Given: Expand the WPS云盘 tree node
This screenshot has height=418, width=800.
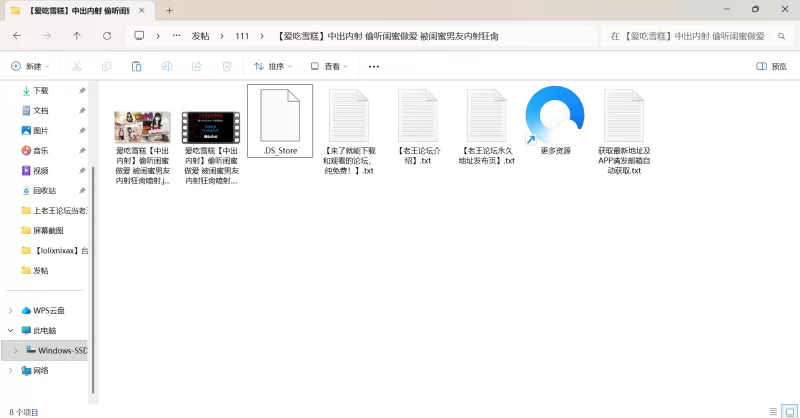Looking at the screenshot, I should [x=11, y=310].
